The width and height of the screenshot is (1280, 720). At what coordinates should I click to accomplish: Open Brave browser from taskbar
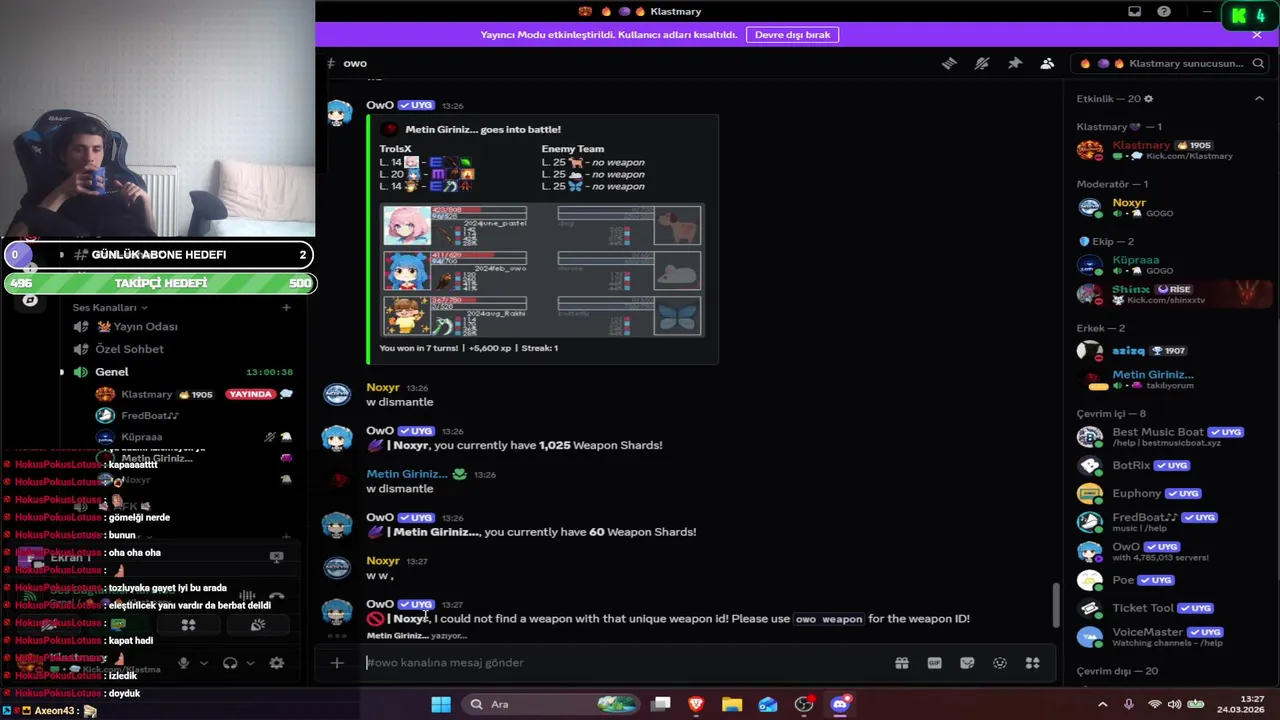tap(696, 704)
